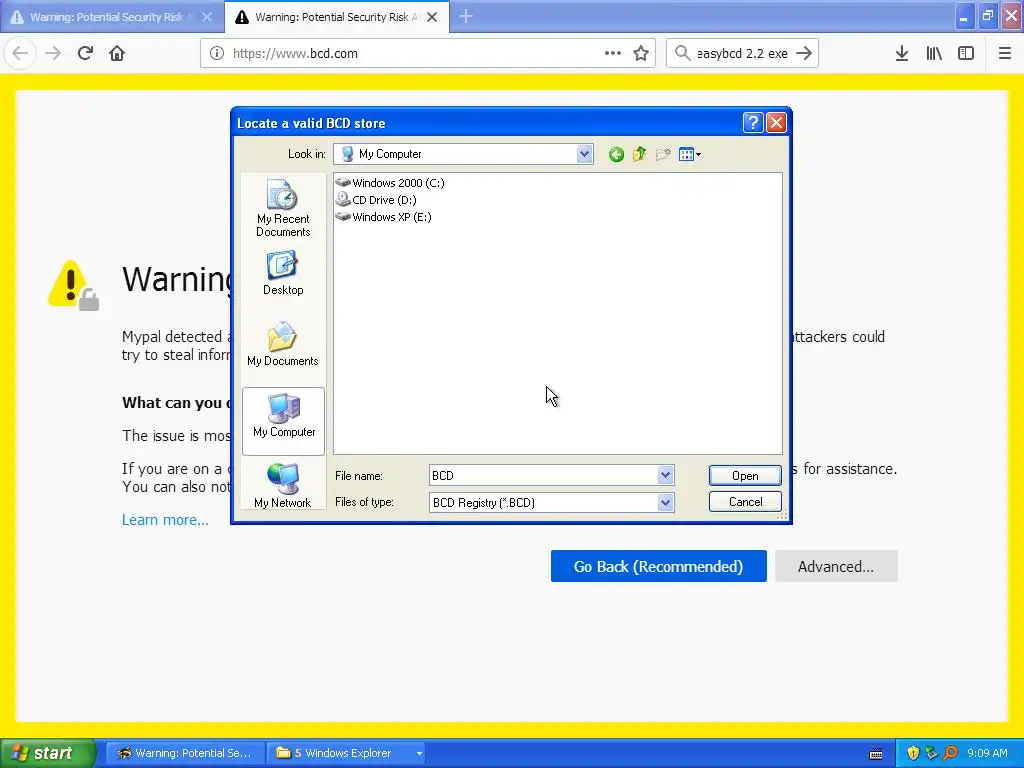Click the security shield tray icon
The width and height of the screenshot is (1024, 768).
913,753
